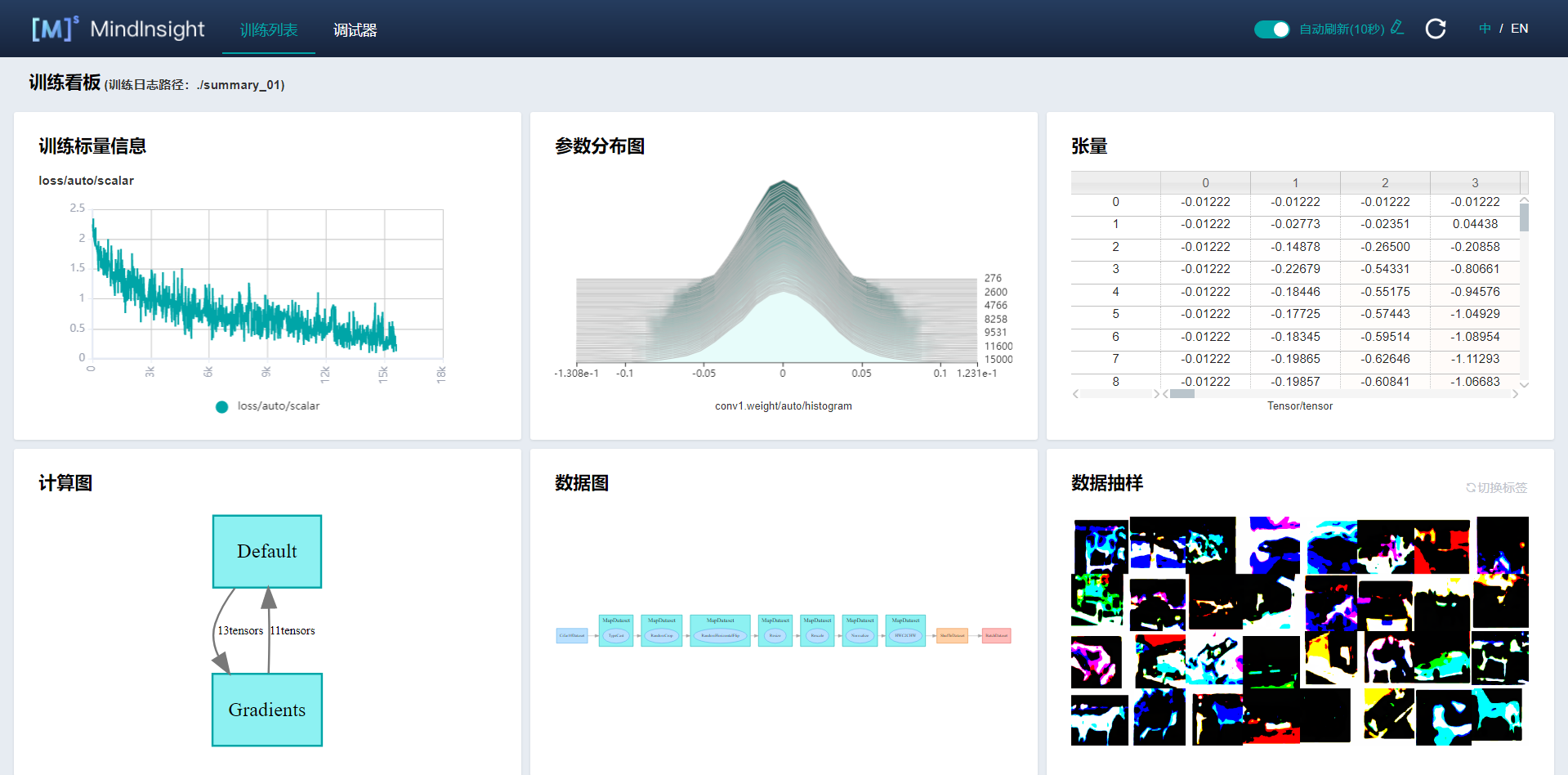The image size is (1568, 775).
Task: Open the Gradients node in the computation graph
Action: 266,710
